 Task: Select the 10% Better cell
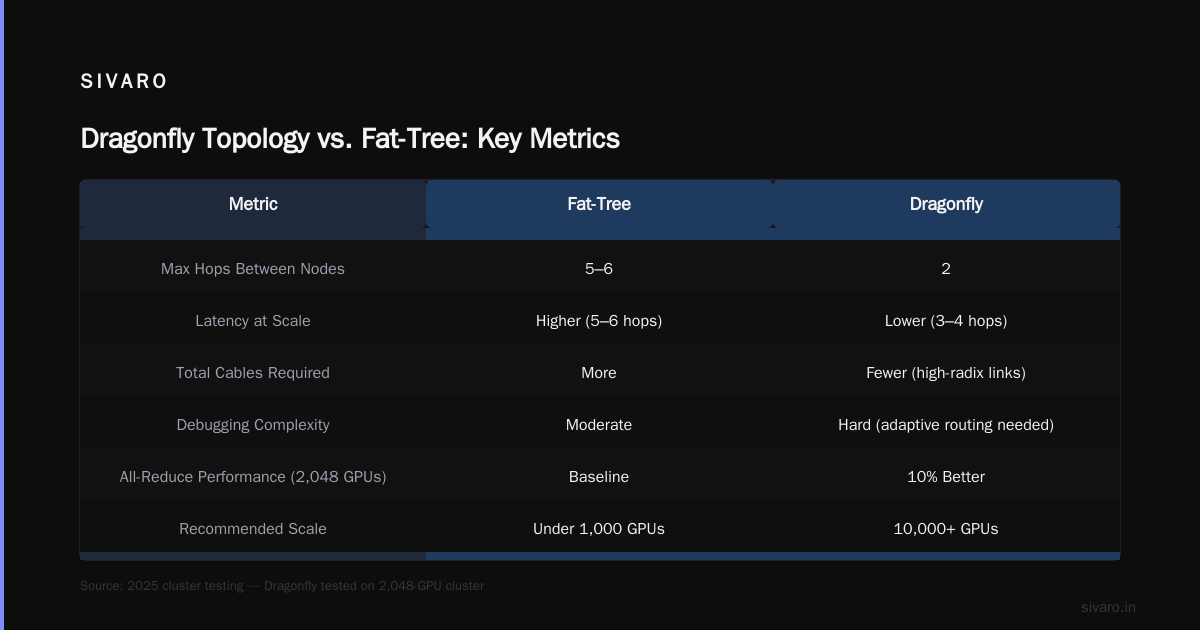pyautogui.click(x=946, y=477)
